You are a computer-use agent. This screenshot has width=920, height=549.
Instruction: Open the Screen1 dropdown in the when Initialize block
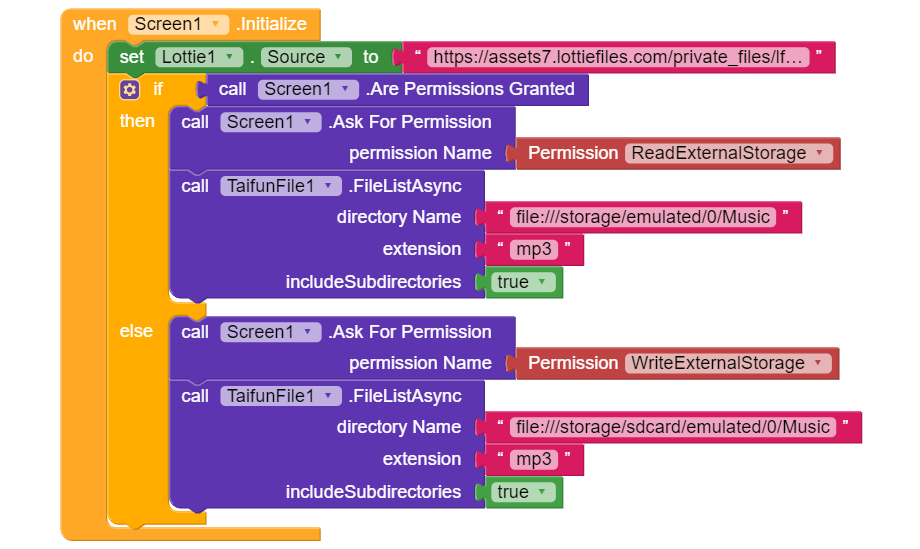(x=178, y=24)
